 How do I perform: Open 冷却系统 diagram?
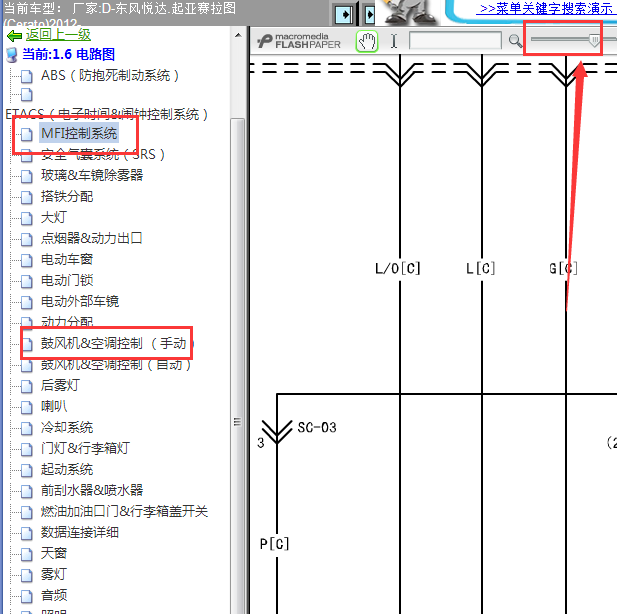[x=67, y=427]
